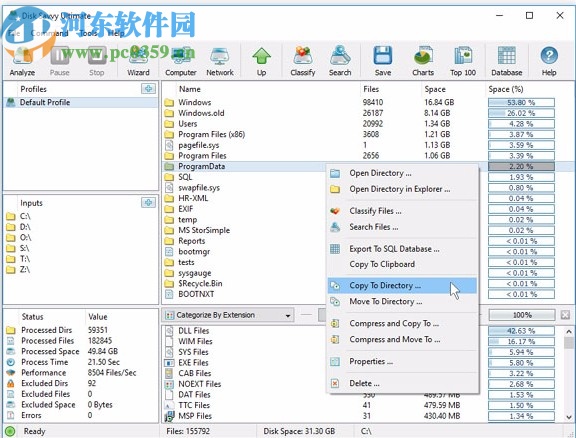The image size is (576, 438).
Task: Select Copy To Clipboard entry
Action: click(x=403, y=264)
